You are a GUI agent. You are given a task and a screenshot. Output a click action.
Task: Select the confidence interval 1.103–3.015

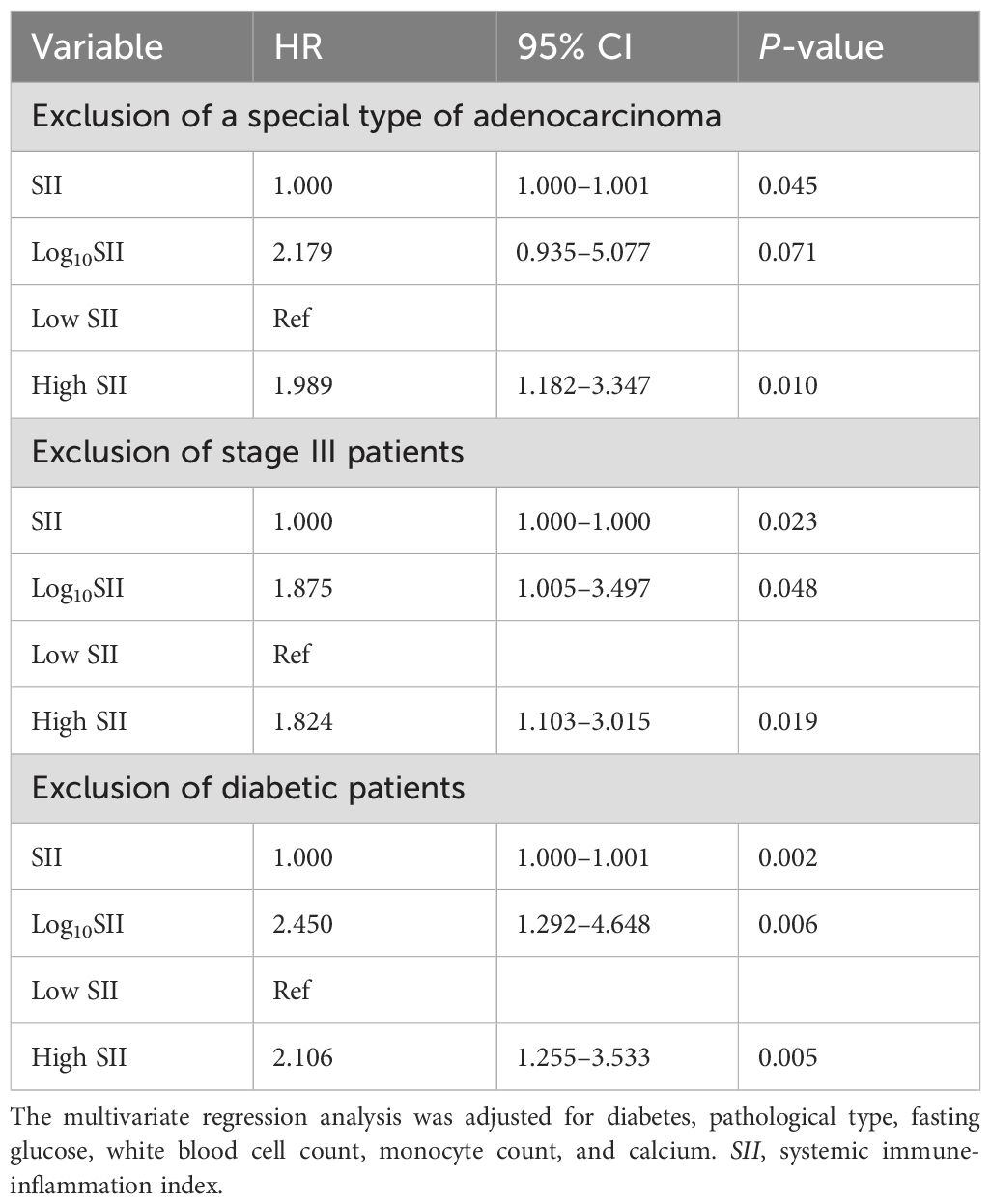click(583, 721)
